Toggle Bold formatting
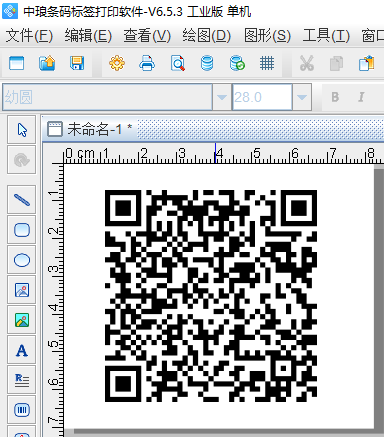This screenshot has width=384, height=437. (x=335, y=97)
